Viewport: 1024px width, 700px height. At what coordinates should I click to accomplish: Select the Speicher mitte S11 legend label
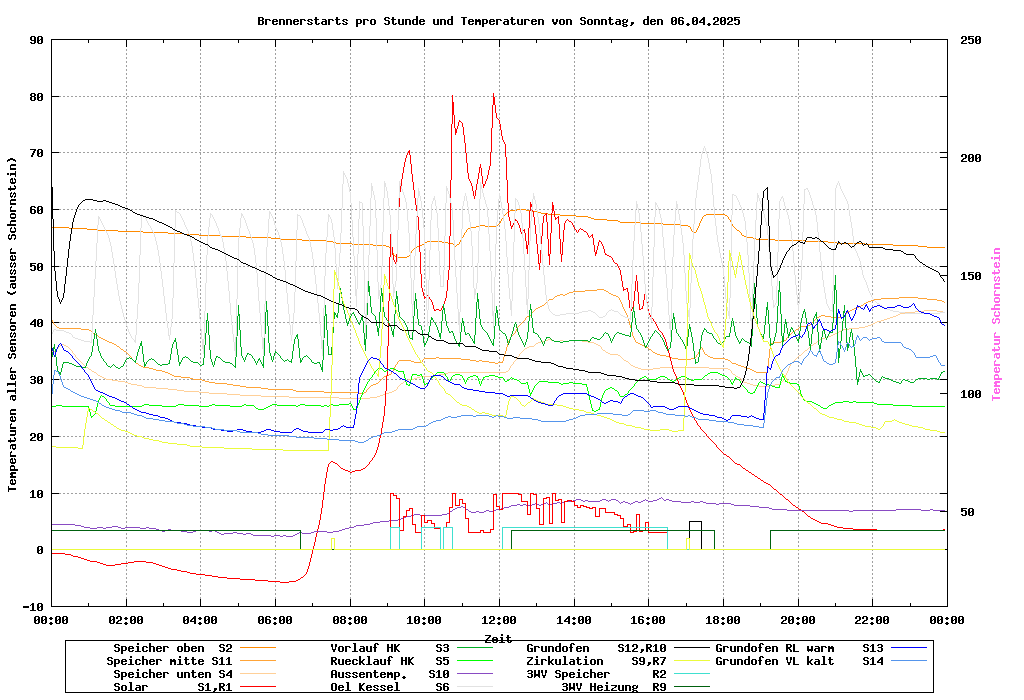pos(169,661)
